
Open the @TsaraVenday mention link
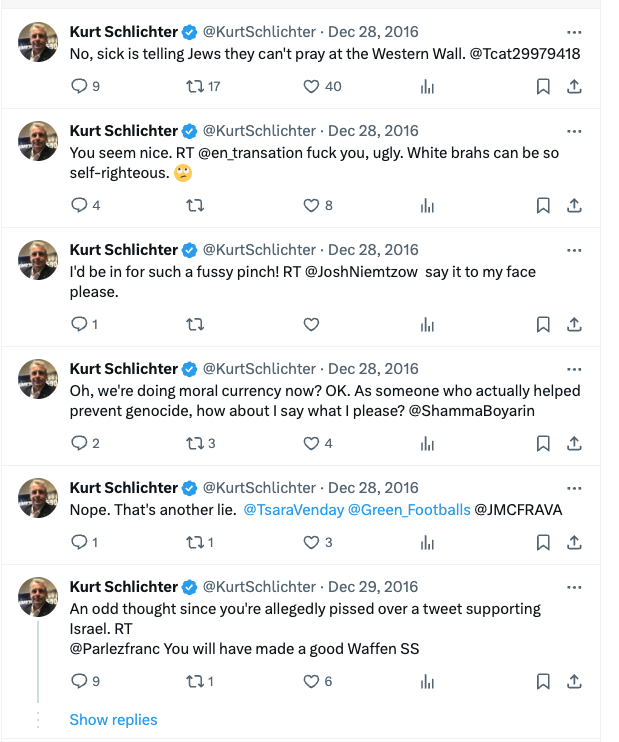[x=293, y=510]
